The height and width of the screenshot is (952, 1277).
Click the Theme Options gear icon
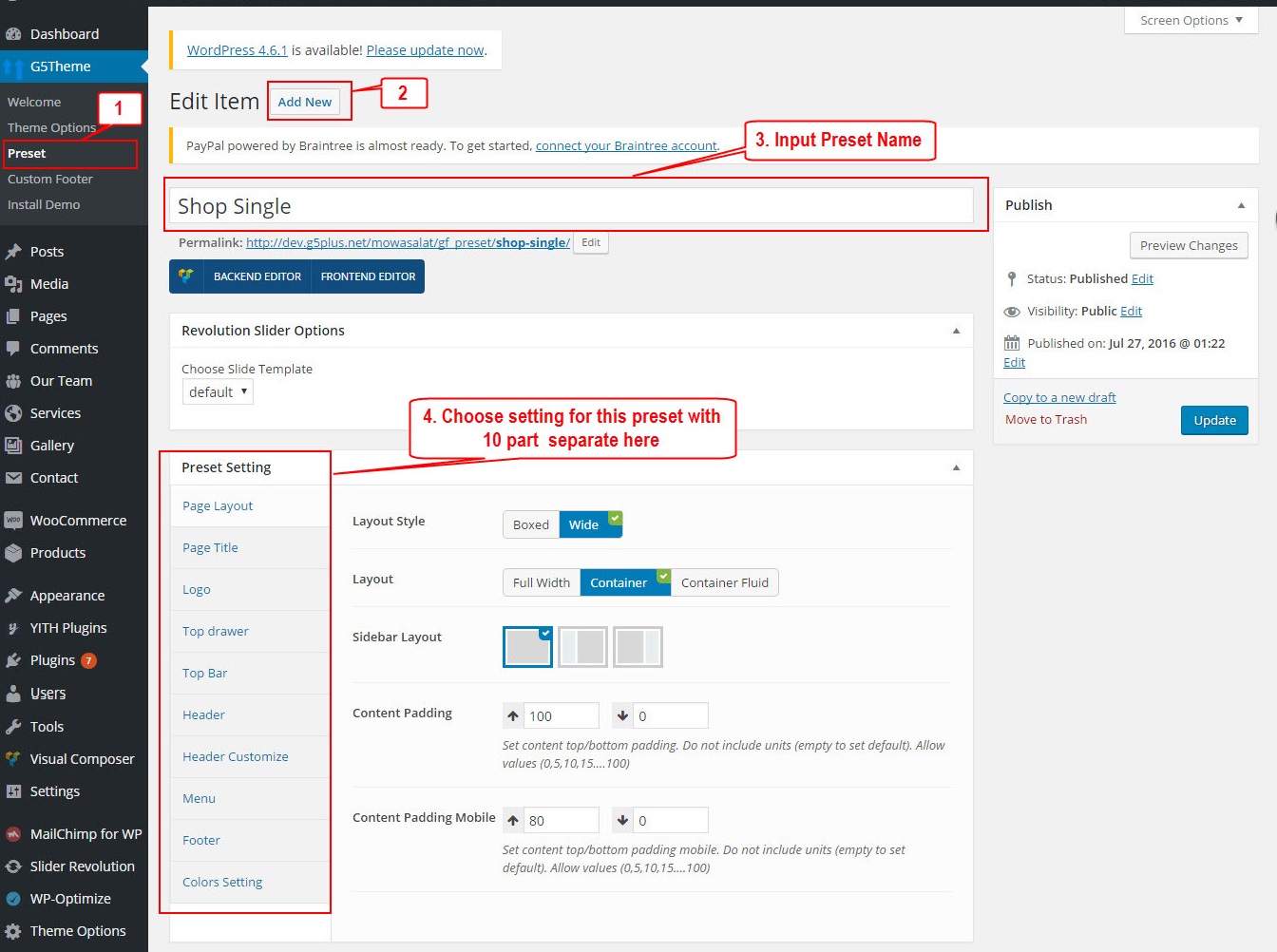13,931
